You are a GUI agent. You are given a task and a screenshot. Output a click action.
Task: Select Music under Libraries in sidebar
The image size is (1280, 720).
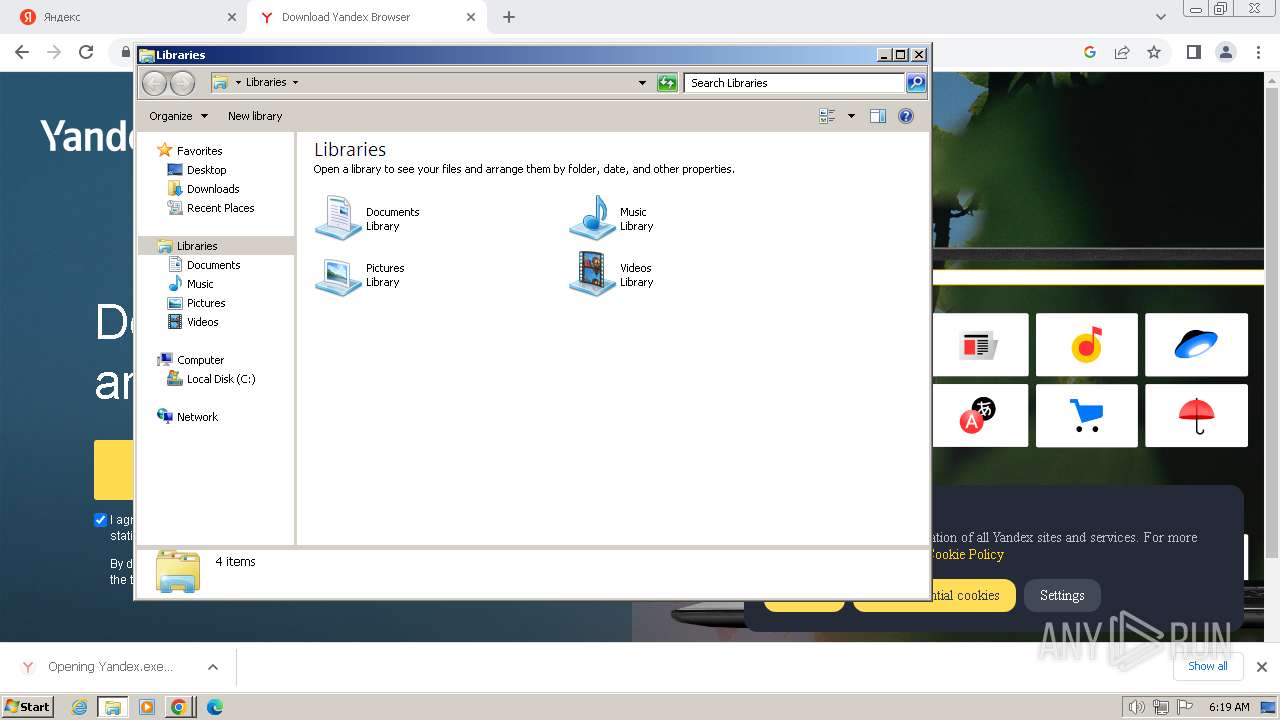[200, 284]
